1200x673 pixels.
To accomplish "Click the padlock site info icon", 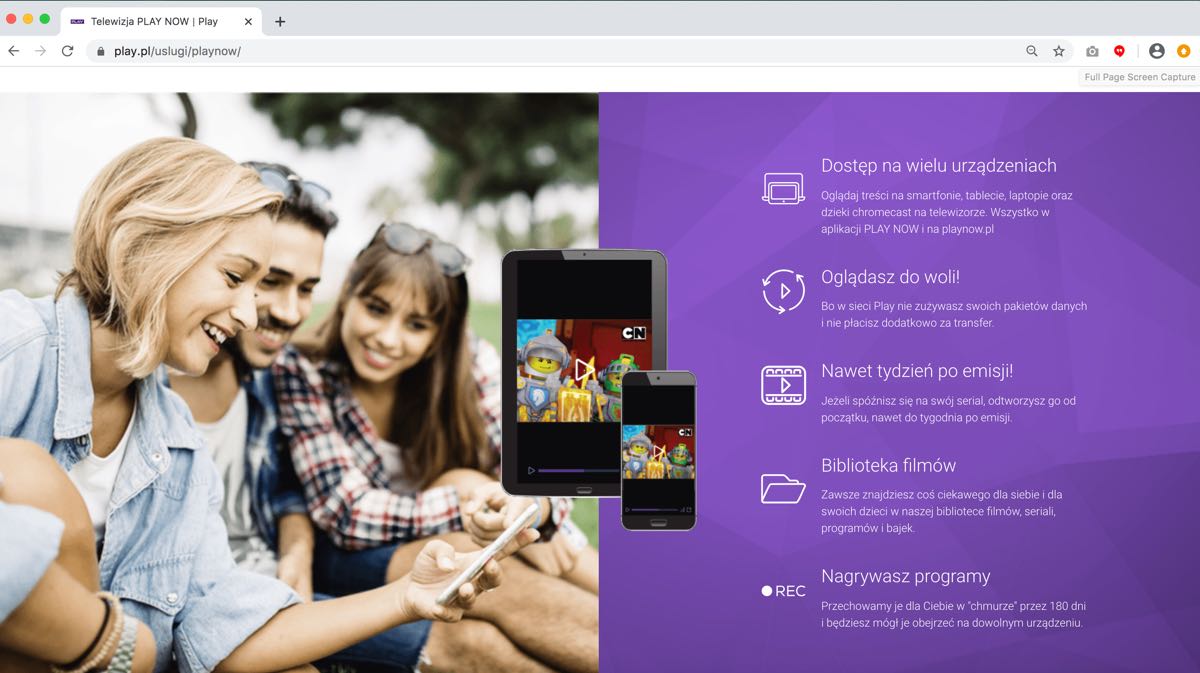I will coord(100,51).
